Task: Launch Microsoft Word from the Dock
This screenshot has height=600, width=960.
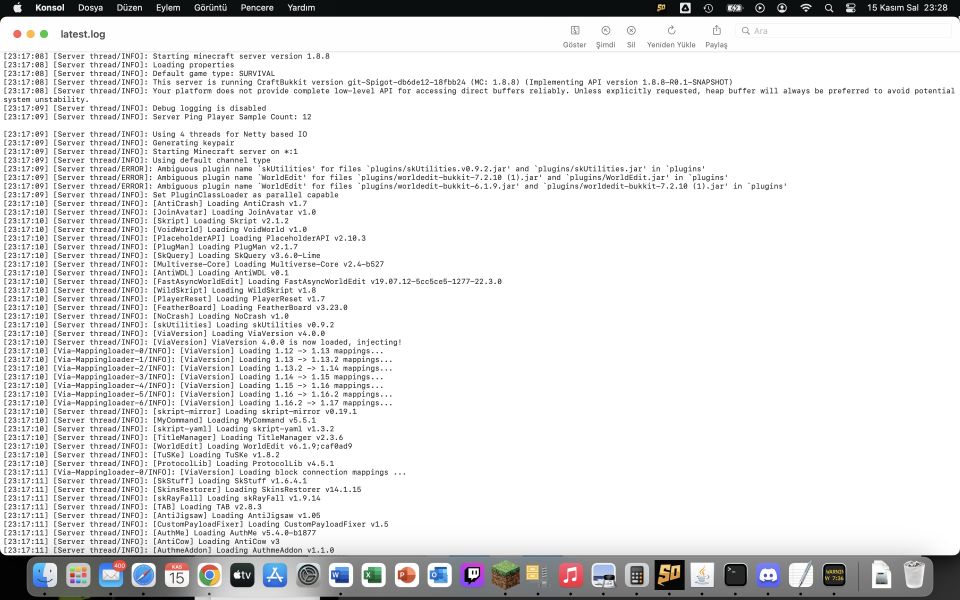Action: [340, 576]
